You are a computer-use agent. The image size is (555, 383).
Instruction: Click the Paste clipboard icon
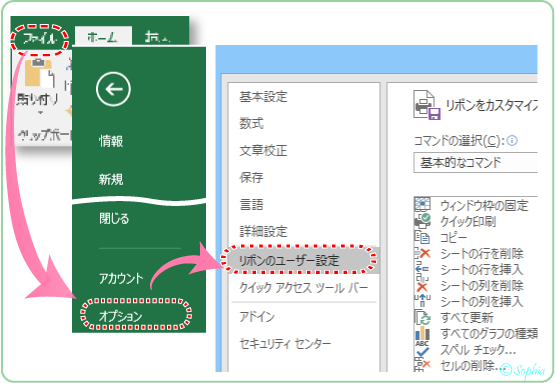40,73
